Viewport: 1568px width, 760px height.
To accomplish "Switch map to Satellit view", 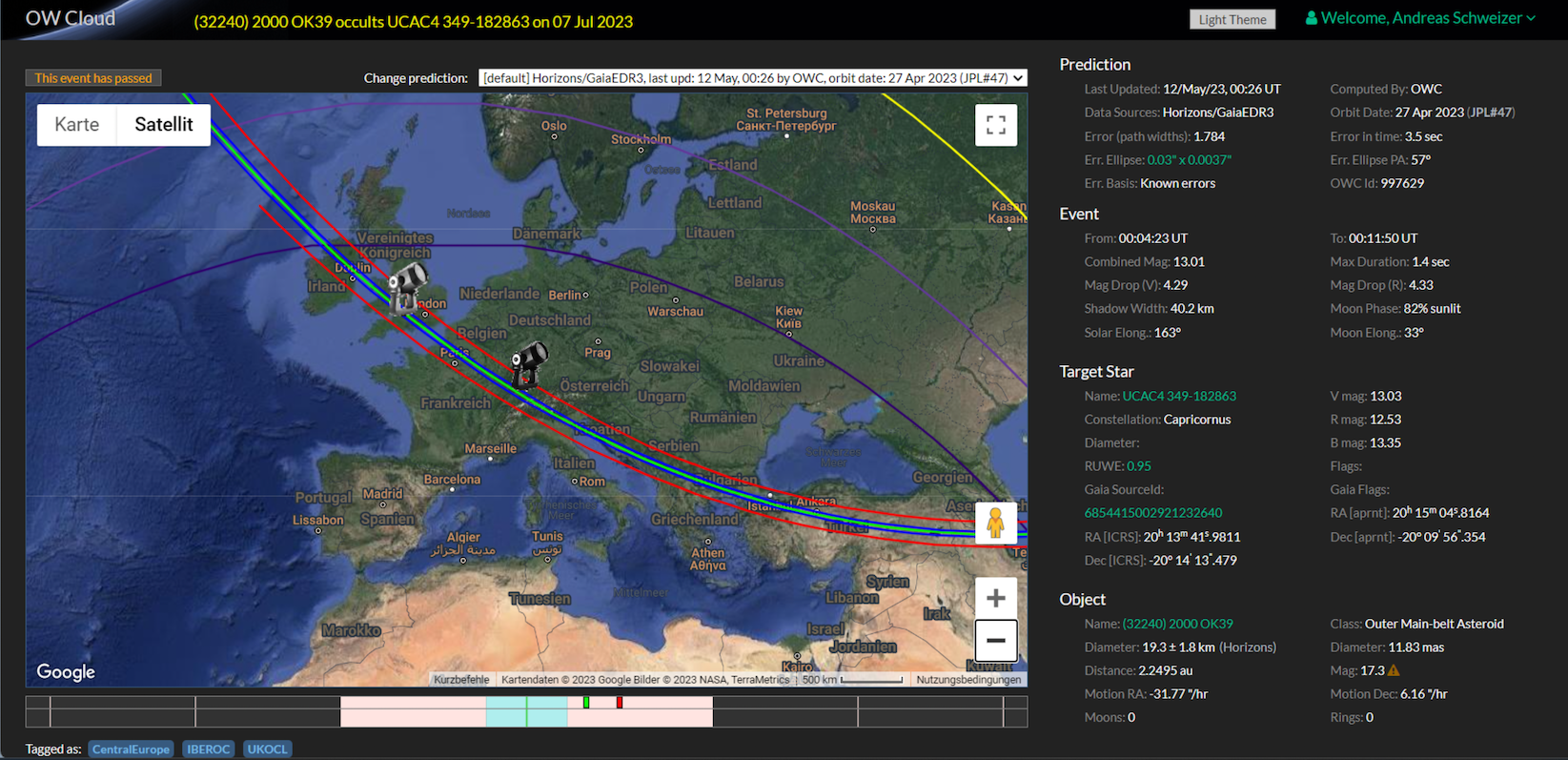I will (x=163, y=125).
